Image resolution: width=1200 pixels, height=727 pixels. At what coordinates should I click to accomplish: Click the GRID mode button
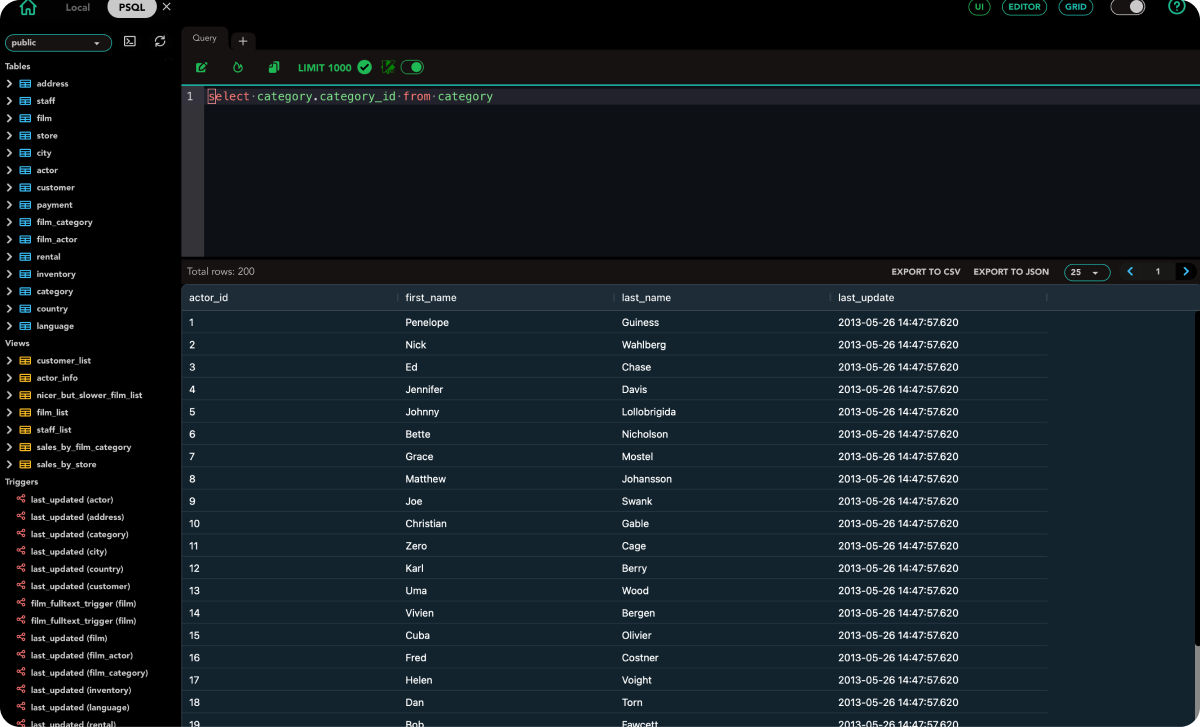pyautogui.click(x=1075, y=7)
